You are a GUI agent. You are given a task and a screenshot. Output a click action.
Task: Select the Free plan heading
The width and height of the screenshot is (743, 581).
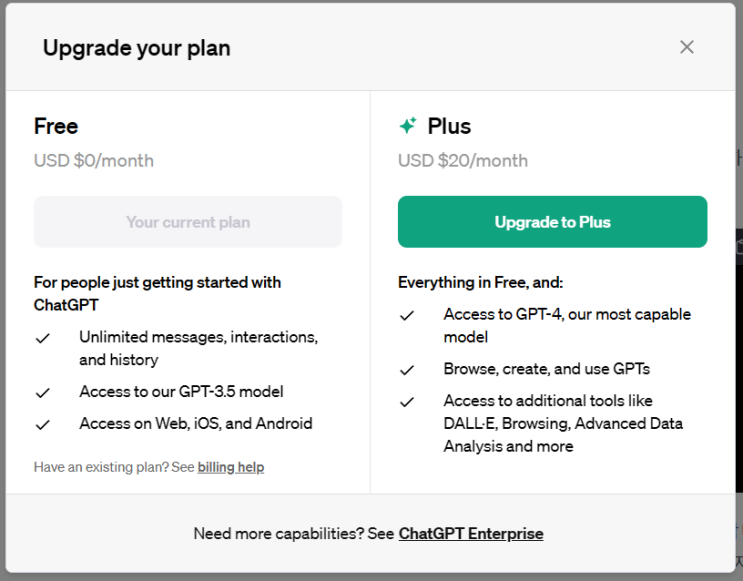click(56, 126)
